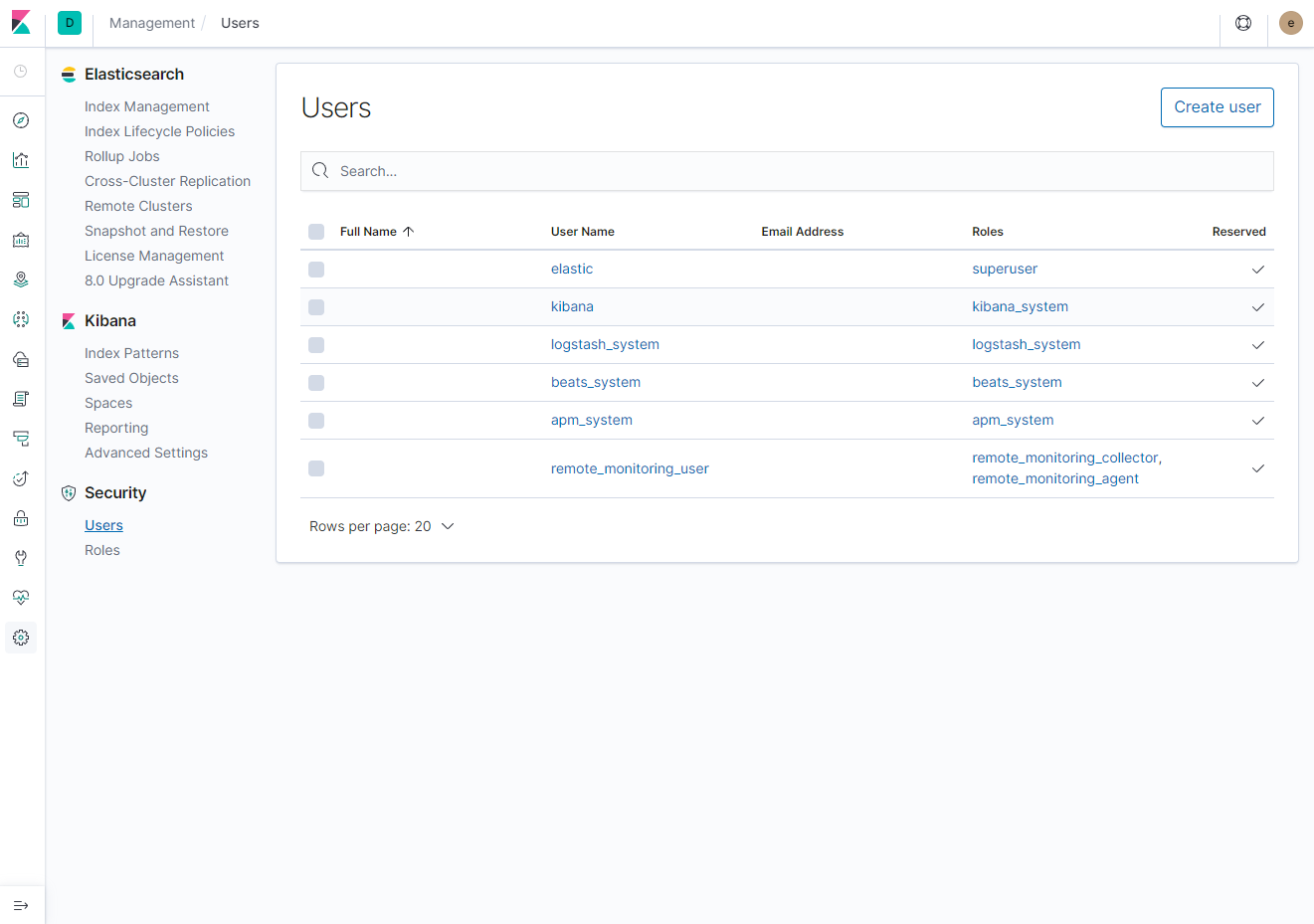Open Dev Tools from the side navigation
Viewport: 1314px width, 924px height.
[x=21, y=558]
